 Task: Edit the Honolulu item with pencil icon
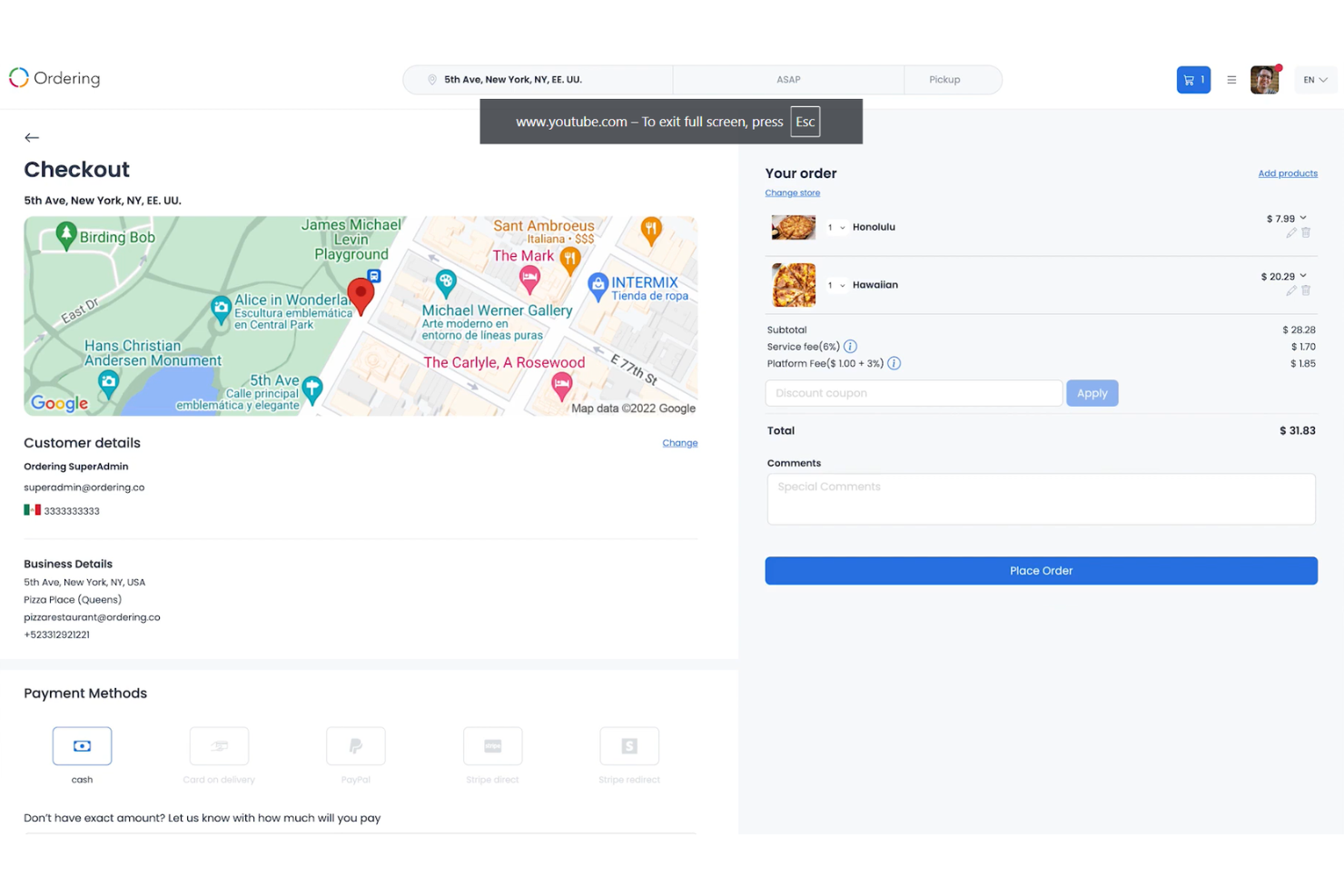coord(1290,232)
